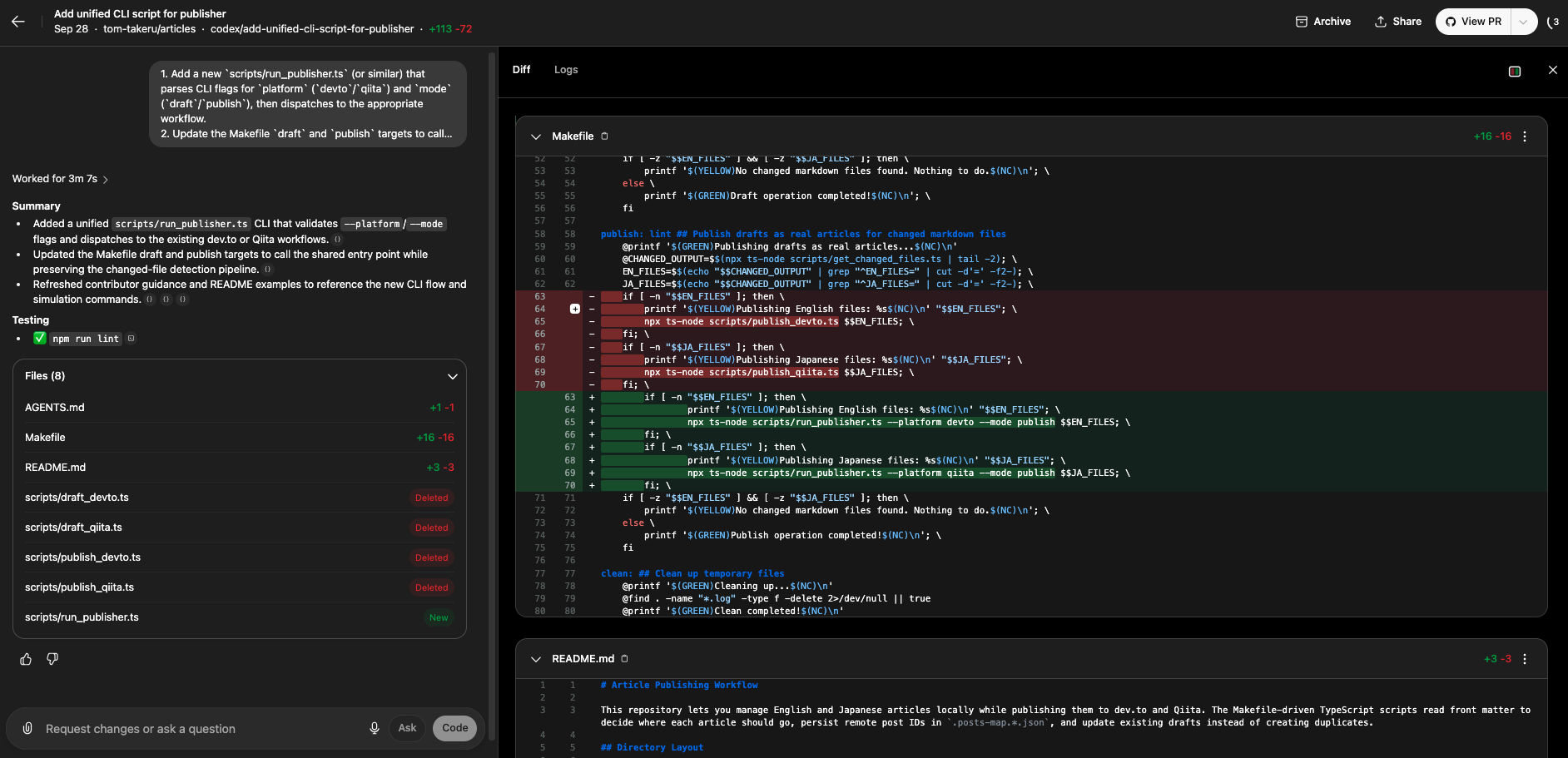Select the Code mode button
This screenshot has height=758, width=1568.
click(454, 728)
